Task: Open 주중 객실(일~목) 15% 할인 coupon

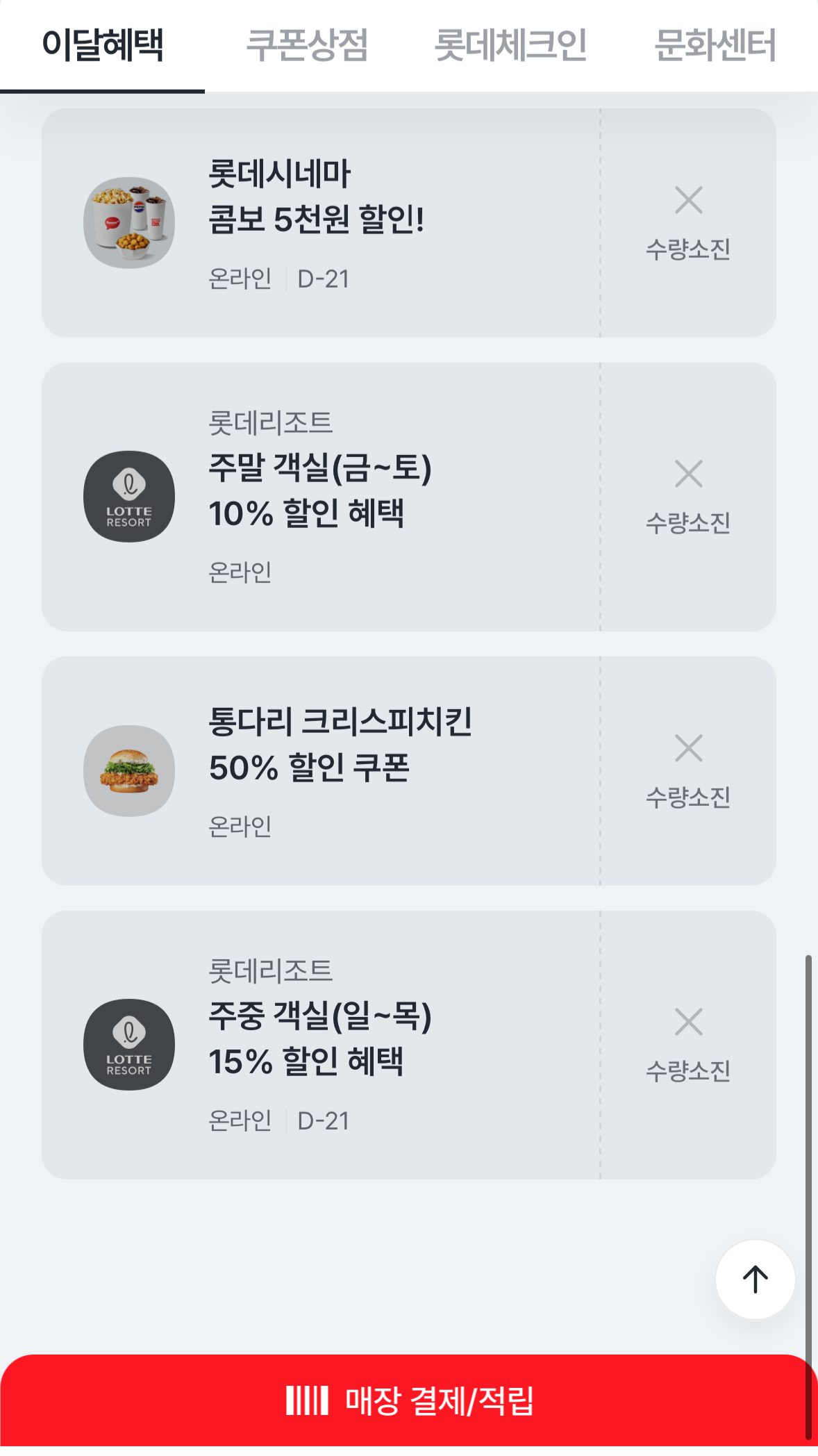Action: (x=319, y=1039)
